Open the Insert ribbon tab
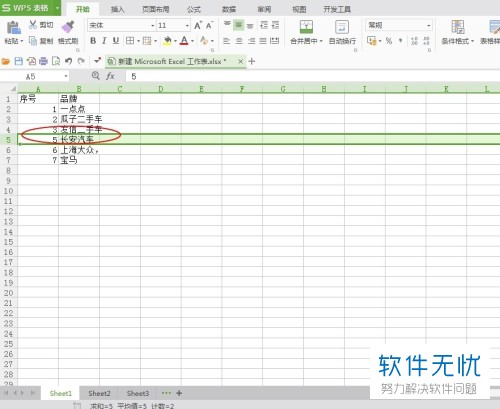This screenshot has width=500, height=409. [x=117, y=9]
